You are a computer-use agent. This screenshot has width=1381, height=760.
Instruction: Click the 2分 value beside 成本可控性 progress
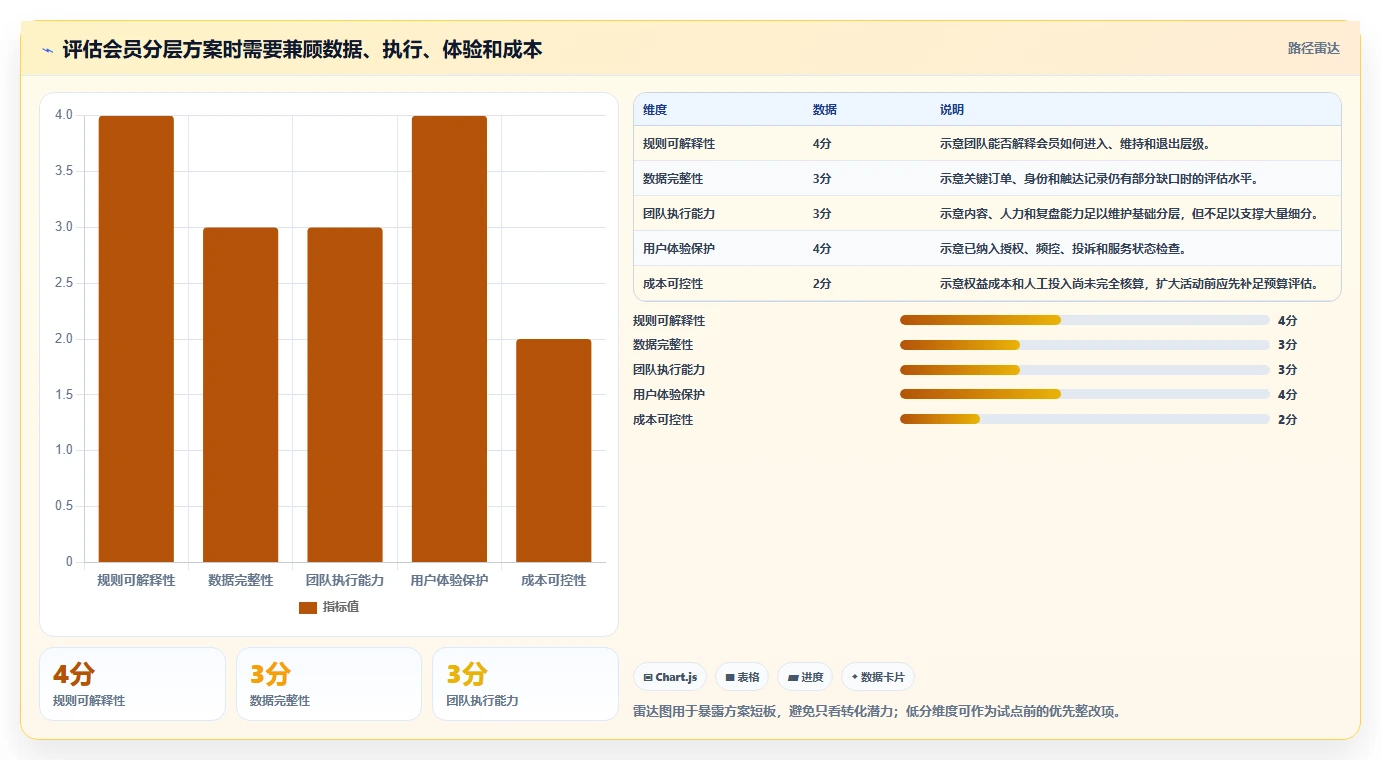pyautogui.click(x=1287, y=420)
